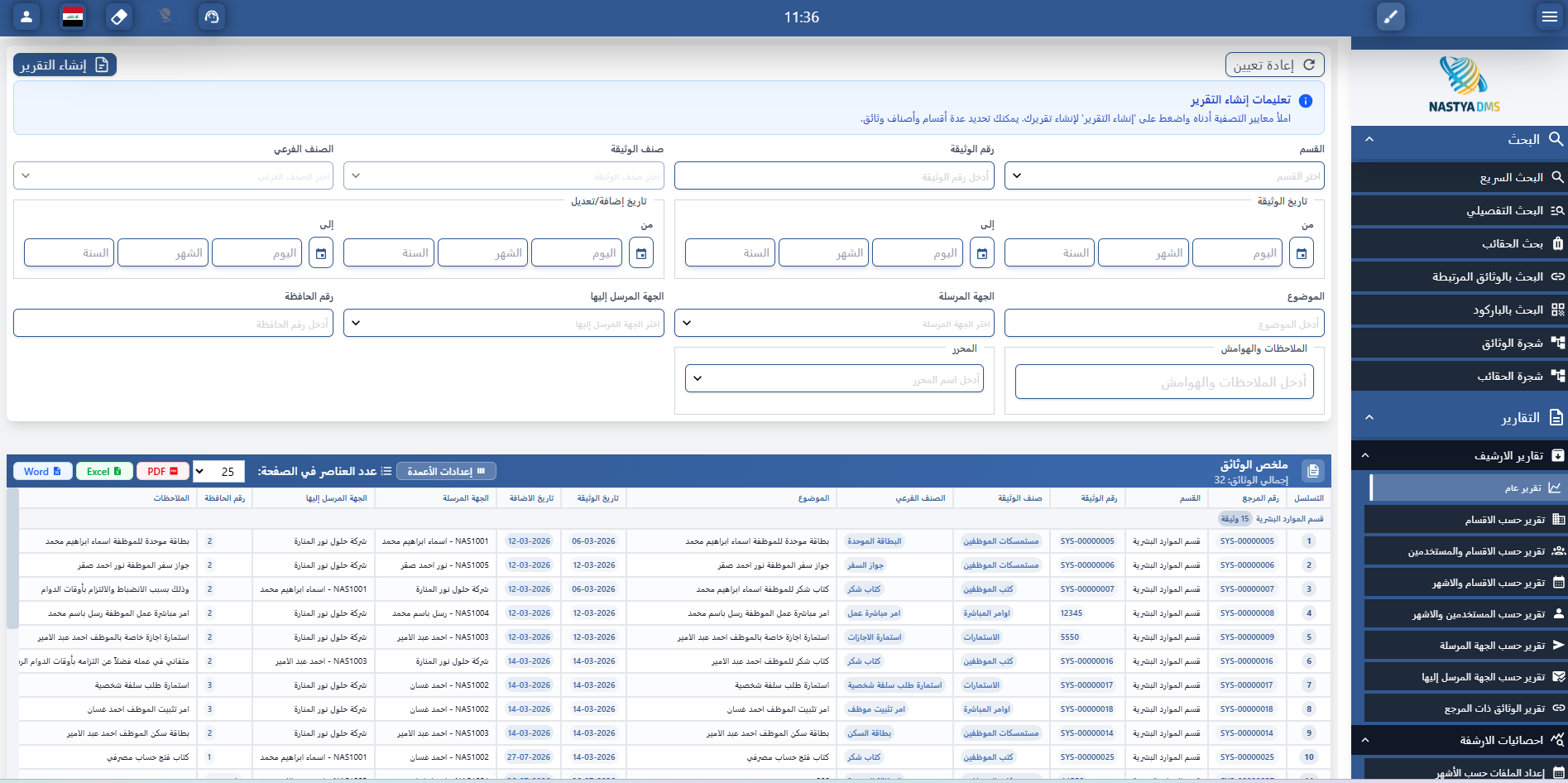Focus the الملاحظات والهوامش notes field

point(1164,382)
